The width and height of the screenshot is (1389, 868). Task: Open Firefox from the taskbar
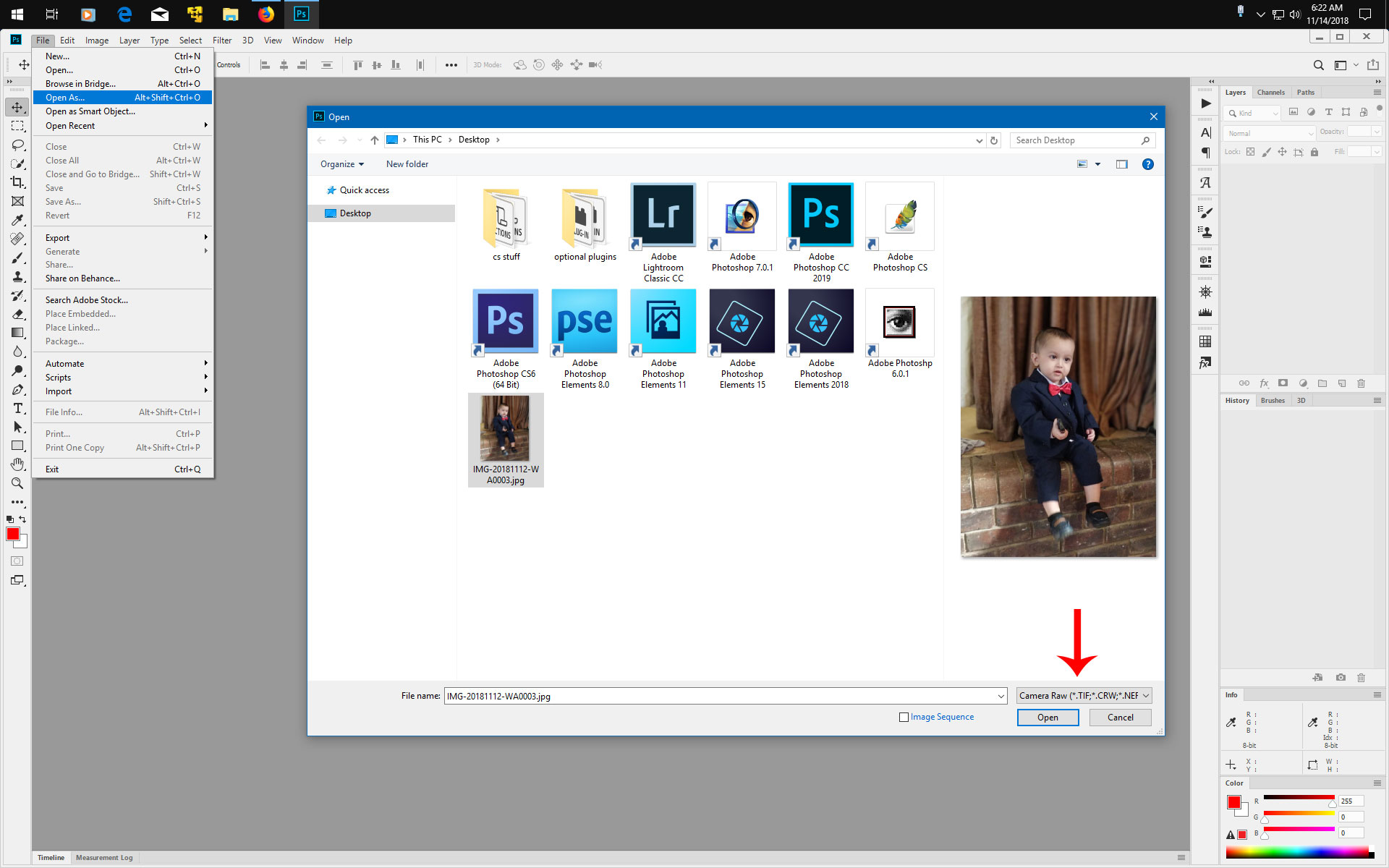266,14
